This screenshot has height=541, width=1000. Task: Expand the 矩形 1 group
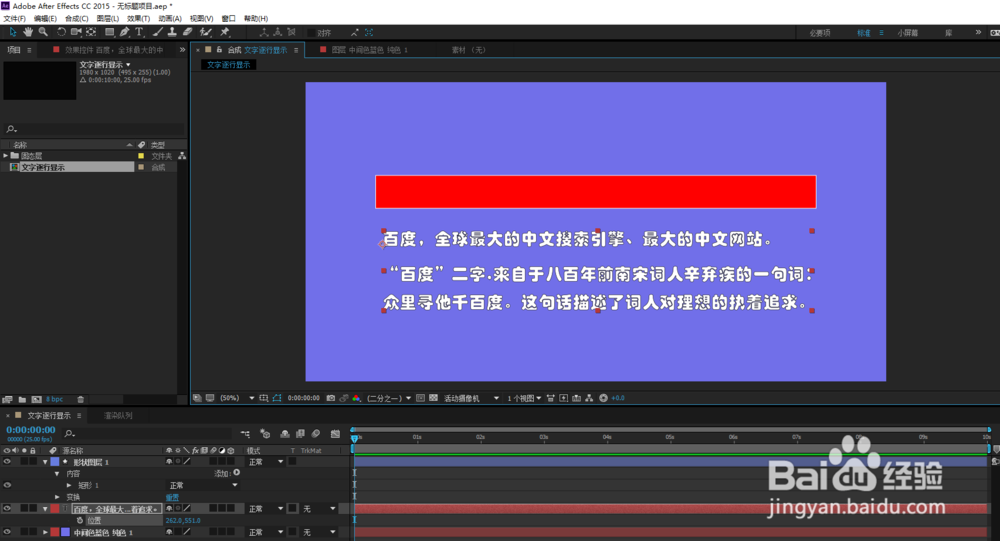pyautogui.click(x=69, y=485)
